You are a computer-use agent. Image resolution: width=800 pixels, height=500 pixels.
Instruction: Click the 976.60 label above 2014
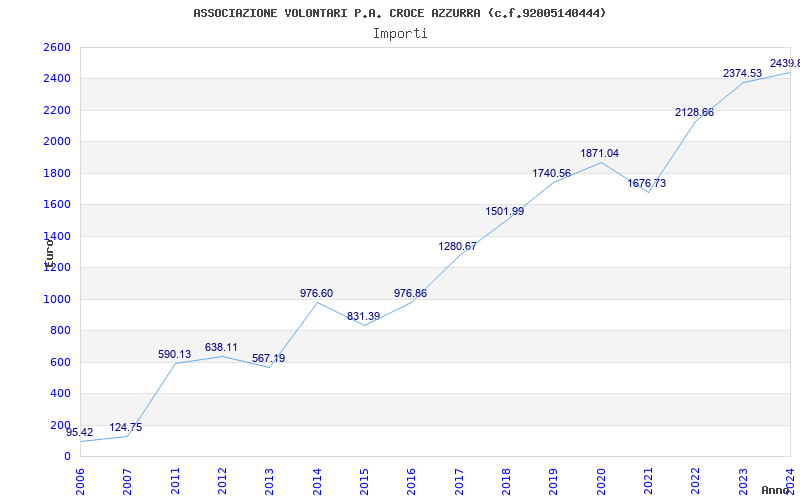point(316,293)
